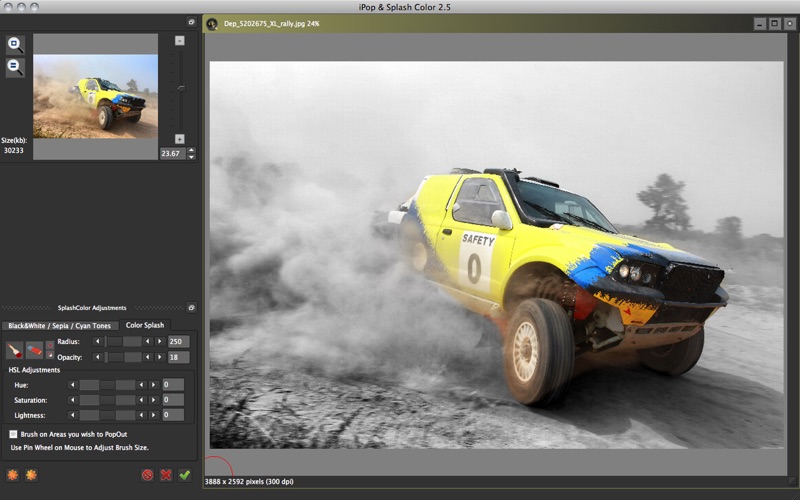800x500 pixels.
Task: Click the red circular no-entry icon
Action: [147, 474]
